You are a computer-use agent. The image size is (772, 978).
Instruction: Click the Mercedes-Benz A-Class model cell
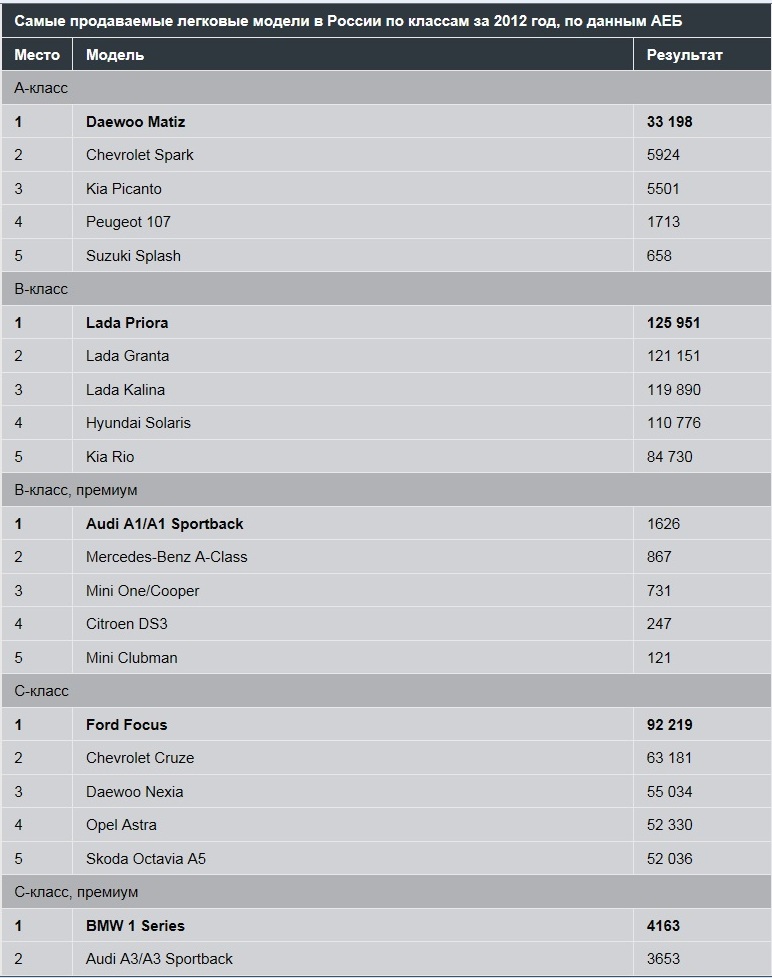coord(353,557)
